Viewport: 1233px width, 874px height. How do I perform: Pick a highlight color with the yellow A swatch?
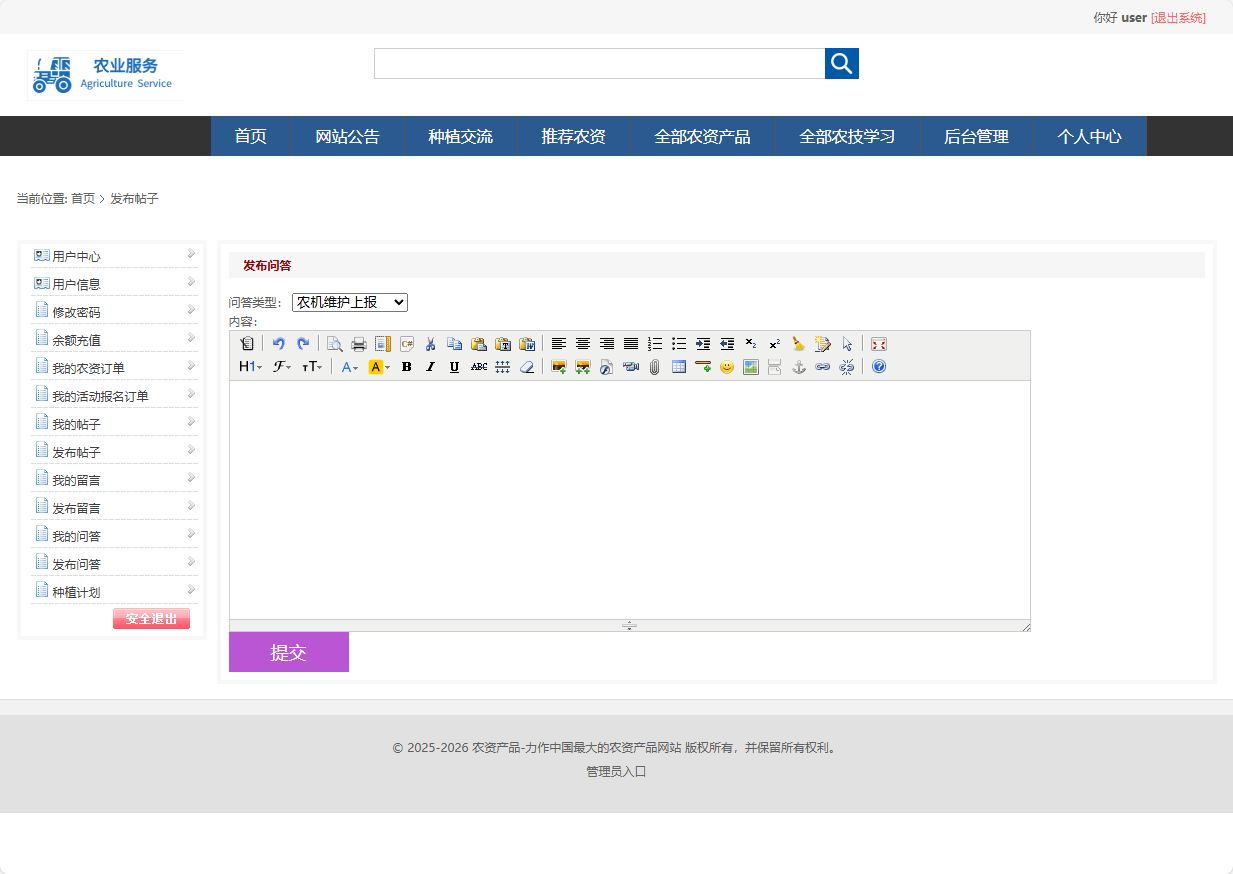[375, 367]
